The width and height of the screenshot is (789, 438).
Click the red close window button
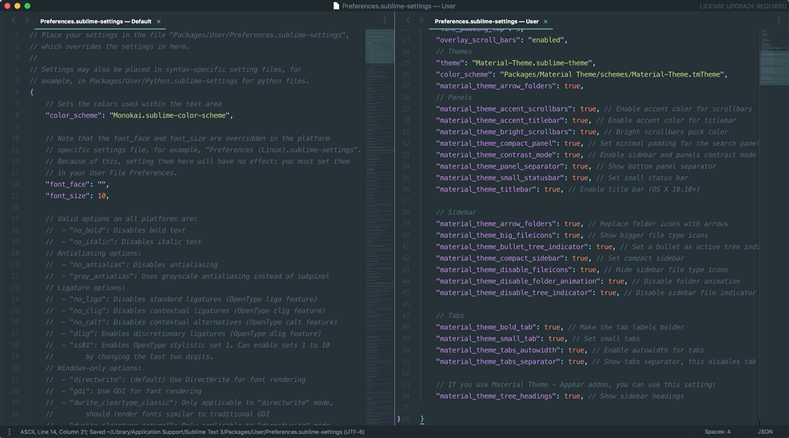(x=7, y=6)
